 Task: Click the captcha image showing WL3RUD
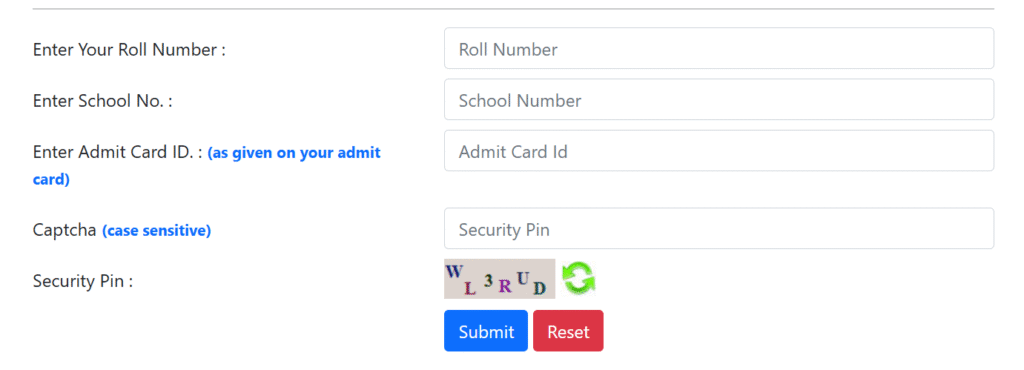click(500, 279)
